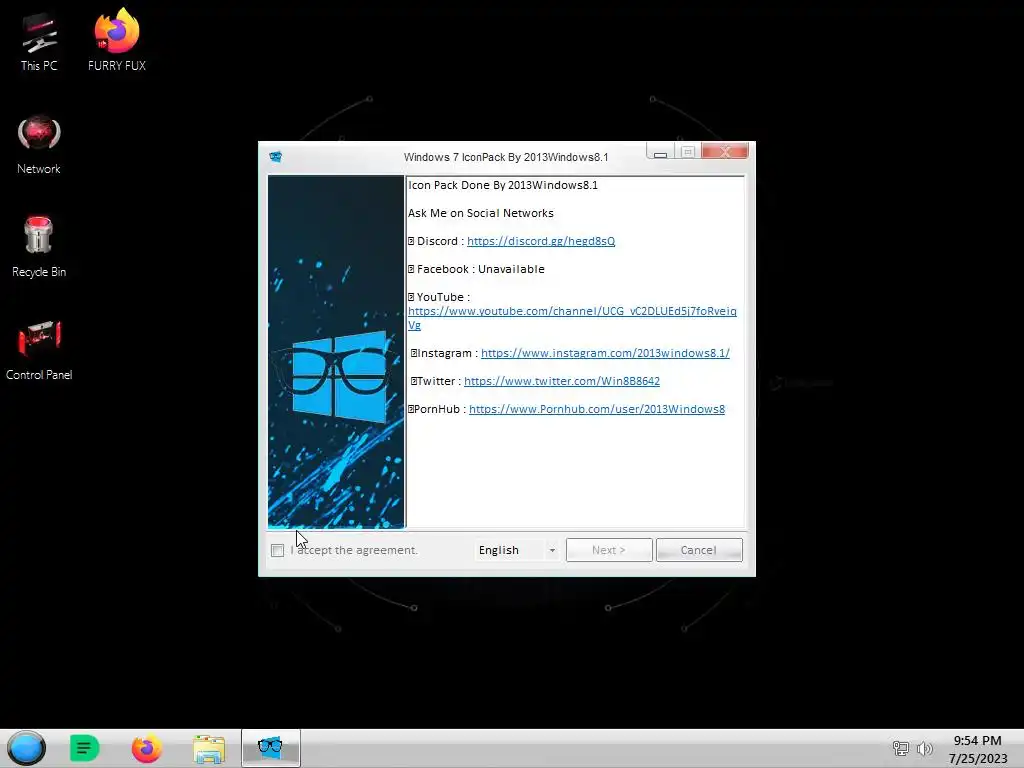This screenshot has width=1024, height=768.
Task: Click the Cancel button
Action: click(x=699, y=550)
